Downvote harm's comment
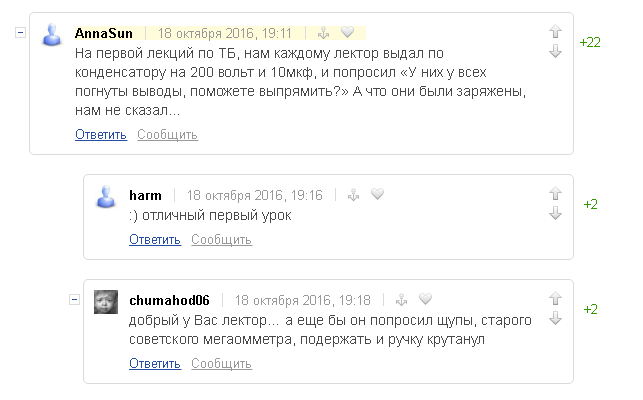 tap(555, 213)
